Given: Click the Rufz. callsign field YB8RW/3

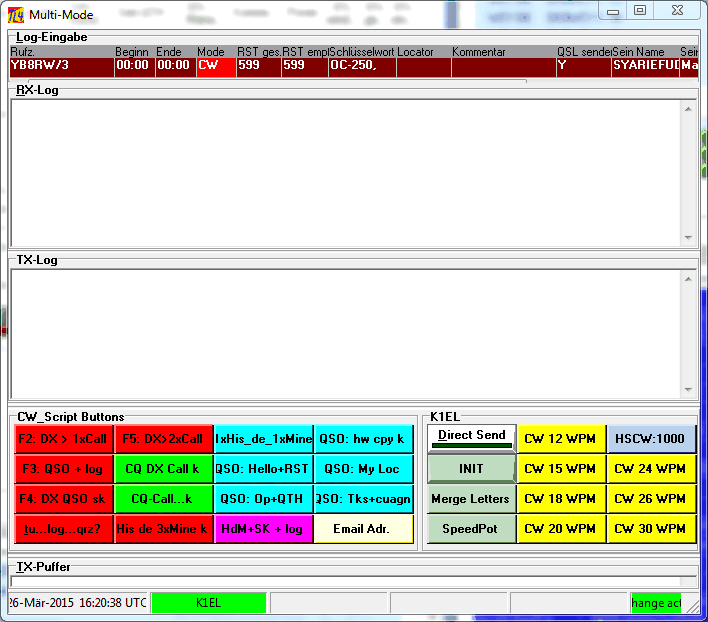Looking at the screenshot, I should click(62, 67).
